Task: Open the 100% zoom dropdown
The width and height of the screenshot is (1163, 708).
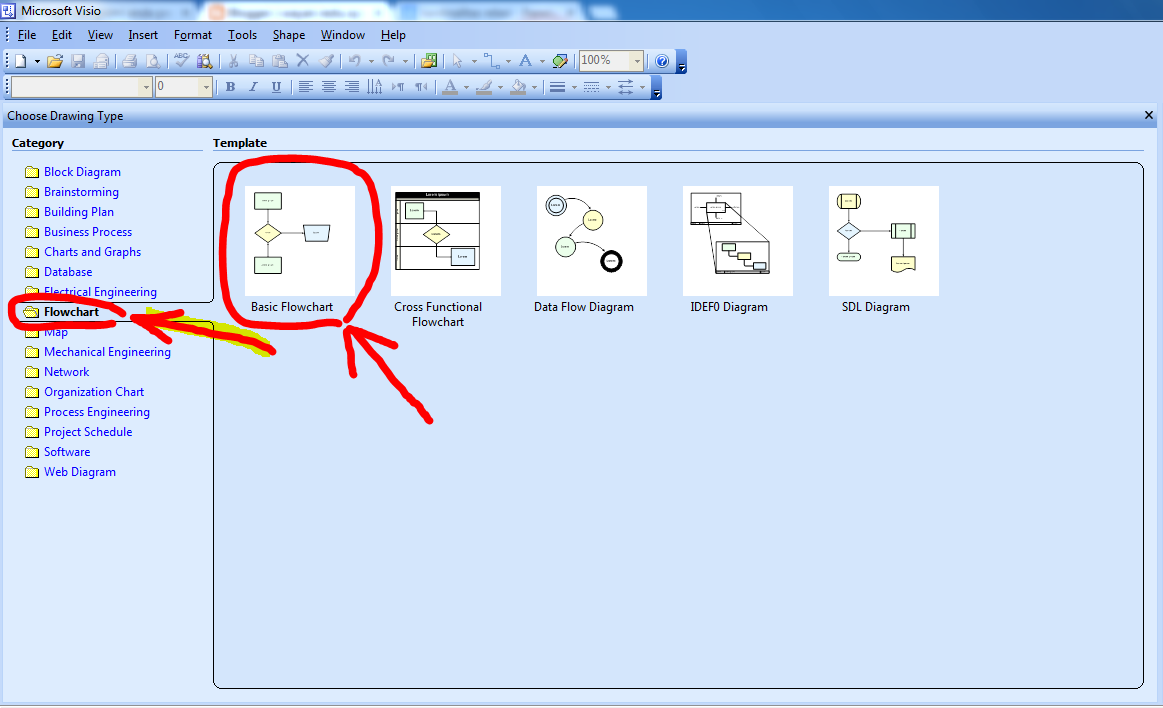Action: pos(636,62)
